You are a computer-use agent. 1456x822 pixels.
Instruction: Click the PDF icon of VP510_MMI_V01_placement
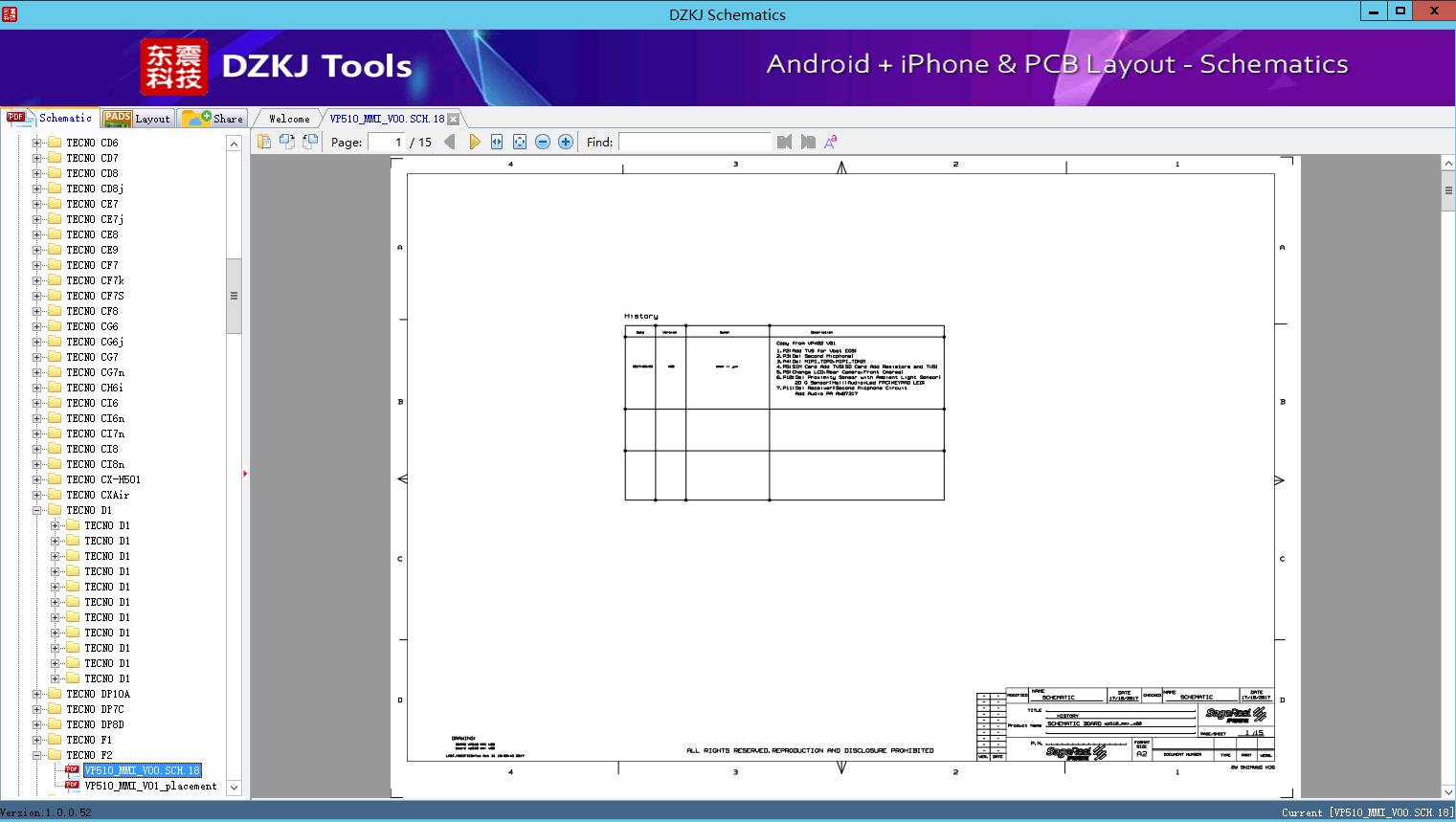[72, 786]
